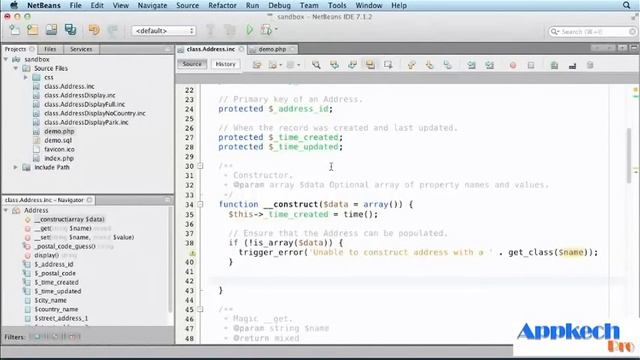Open the Source menu

coord(187,5)
